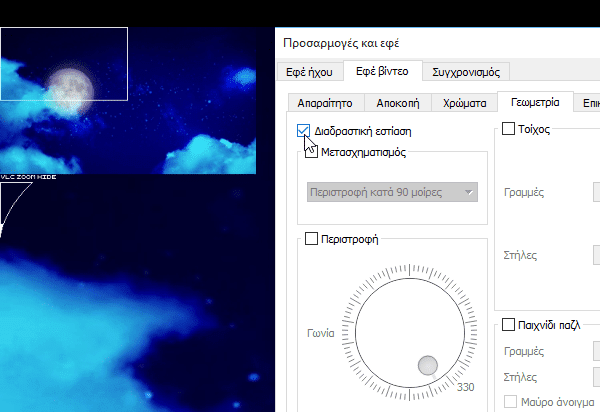Enable the Περιστροφή checkbox

pyautogui.click(x=311, y=239)
